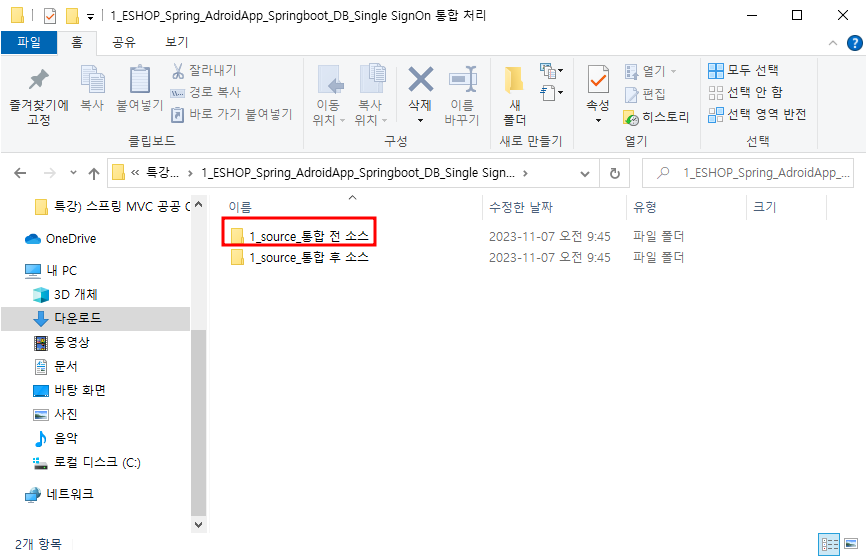The width and height of the screenshot is (867, 557).
Task: Open 네트워크 in navigation pane
Action: [x=60, y=494]
